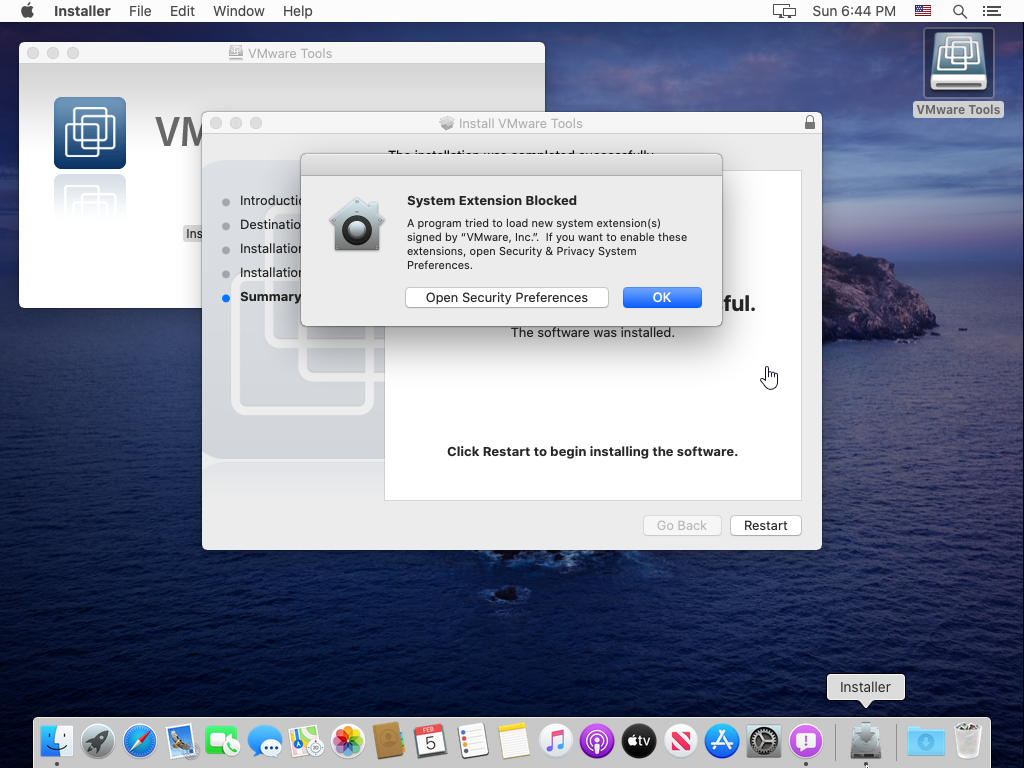
Task: Click the Spotlight search icon
Action: tap(959, 11)
